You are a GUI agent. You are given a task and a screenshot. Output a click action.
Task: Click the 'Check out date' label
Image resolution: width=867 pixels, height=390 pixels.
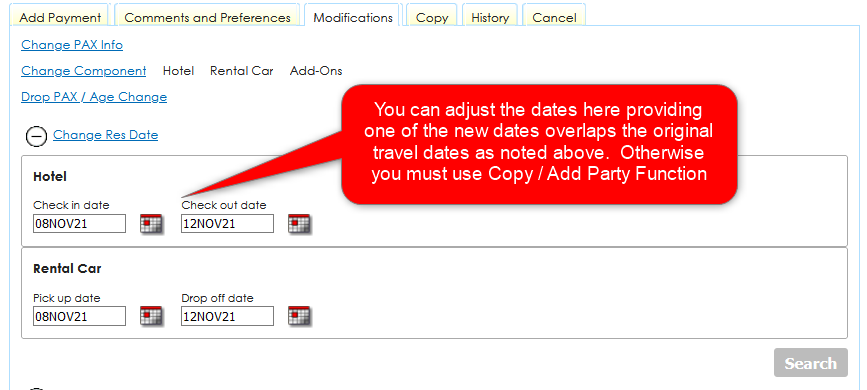click(224, 205)
